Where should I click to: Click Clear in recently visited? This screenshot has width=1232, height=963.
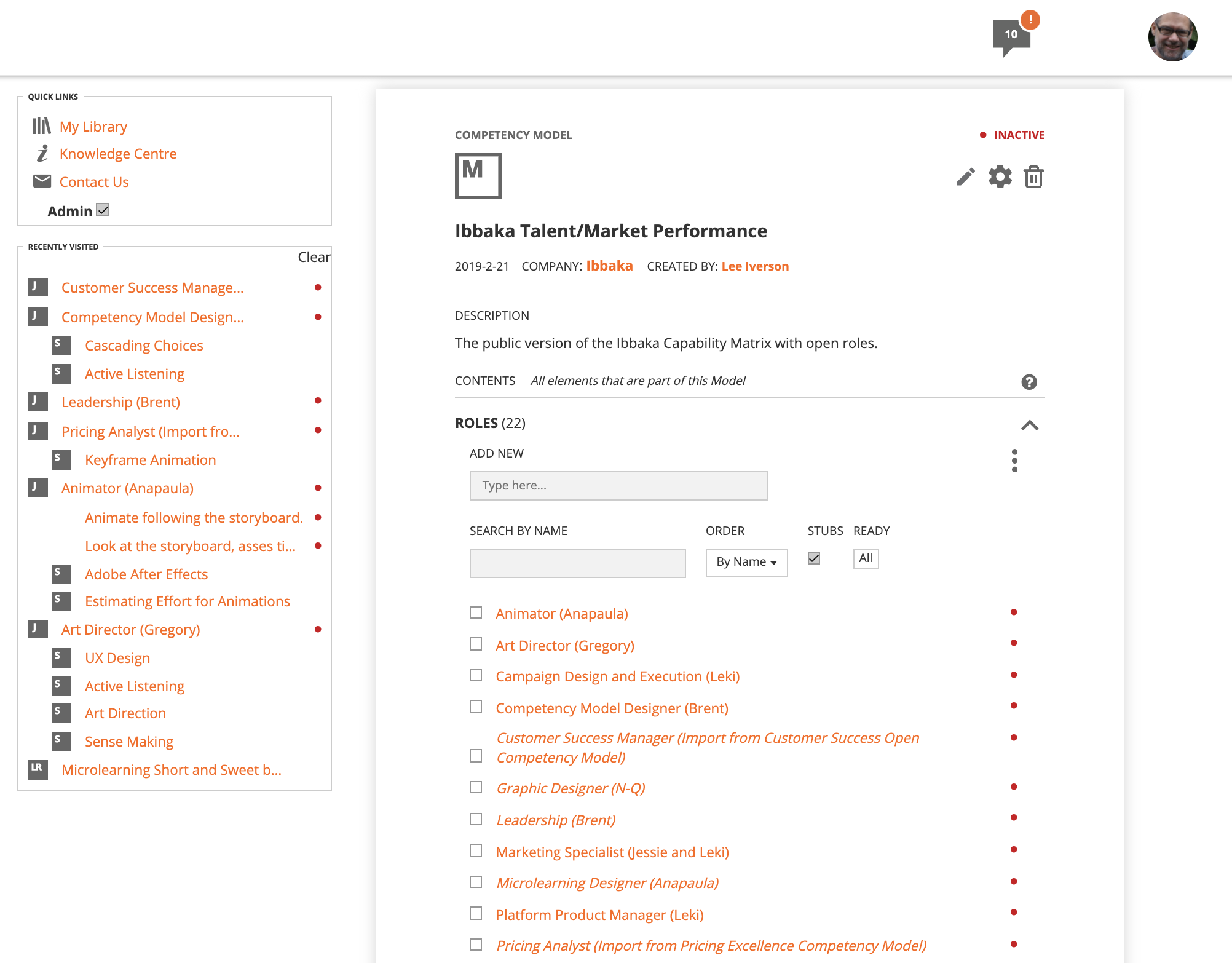pos(314,257)
